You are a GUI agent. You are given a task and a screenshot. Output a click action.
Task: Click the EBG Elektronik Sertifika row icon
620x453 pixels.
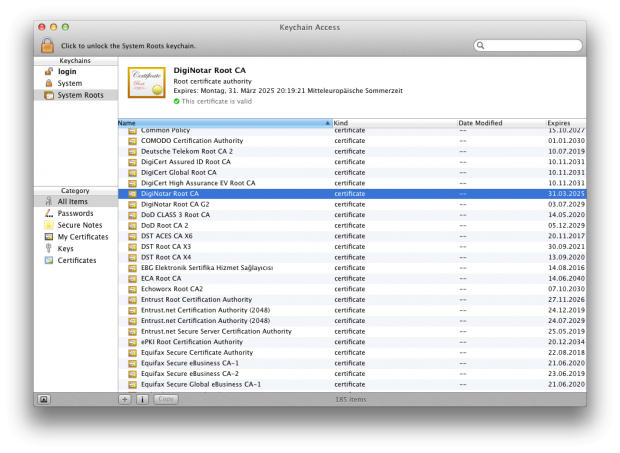132,268
